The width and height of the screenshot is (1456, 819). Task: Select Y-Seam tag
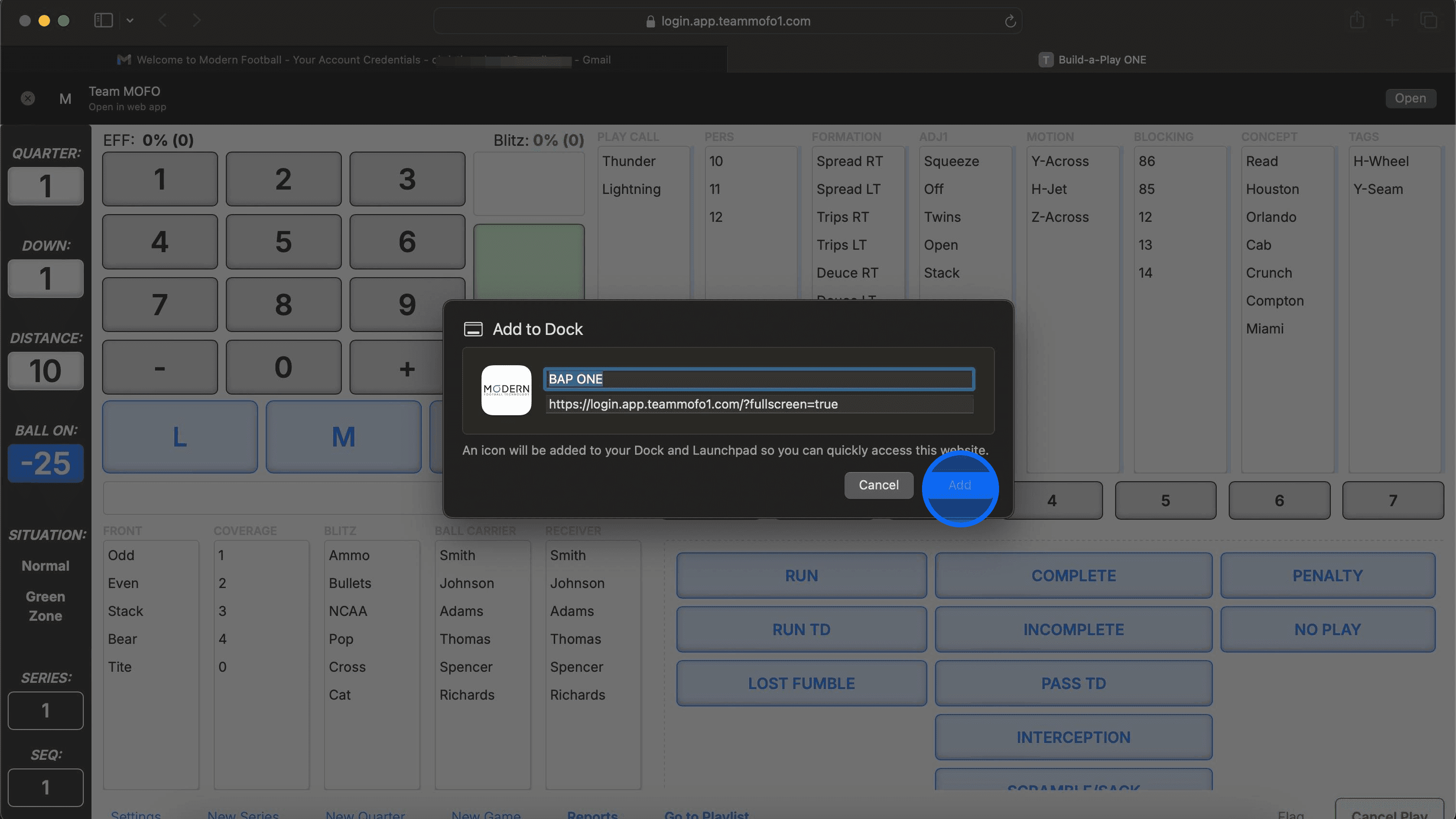click(1378, 189)
